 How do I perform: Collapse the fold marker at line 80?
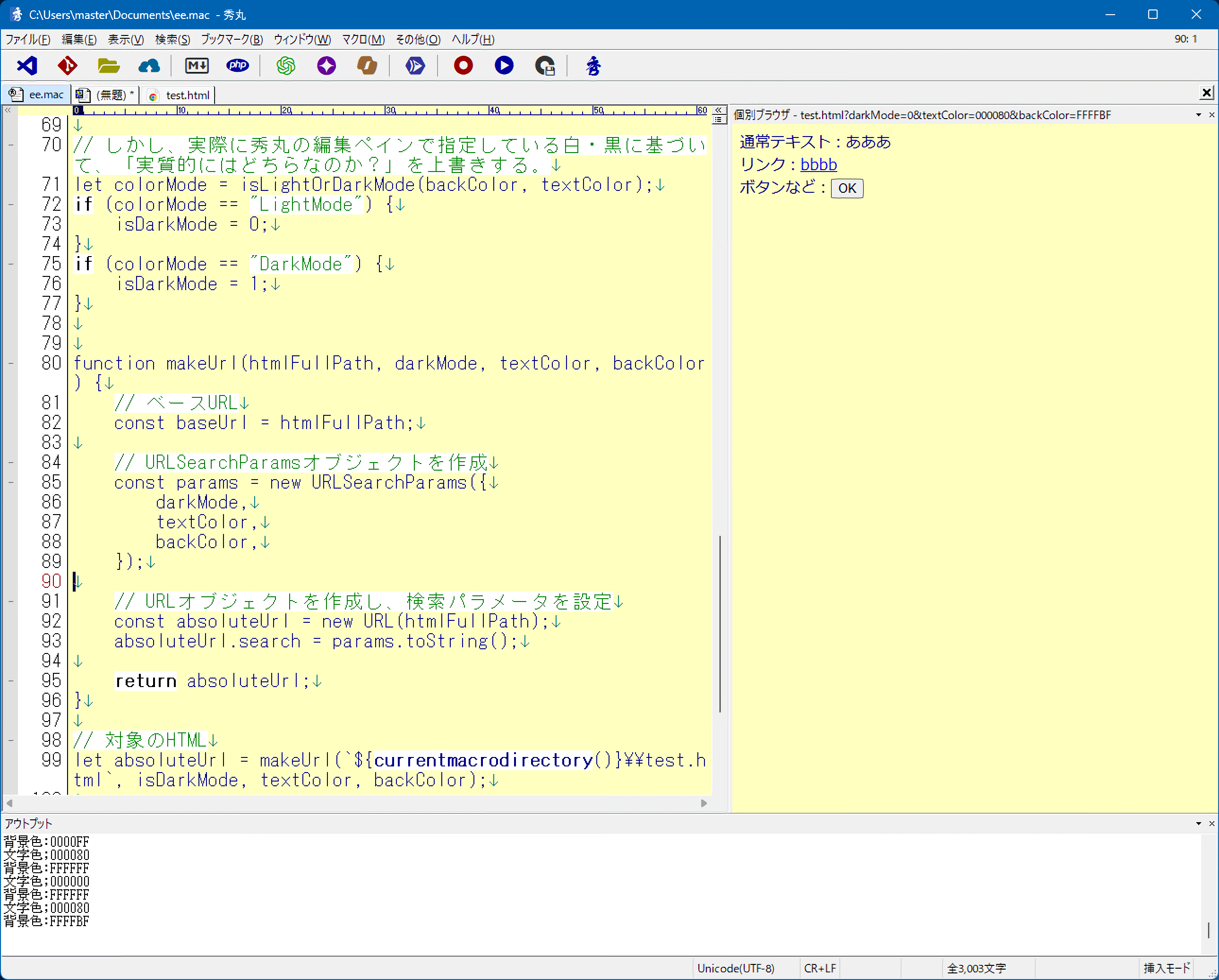click(x=11, y=364)
